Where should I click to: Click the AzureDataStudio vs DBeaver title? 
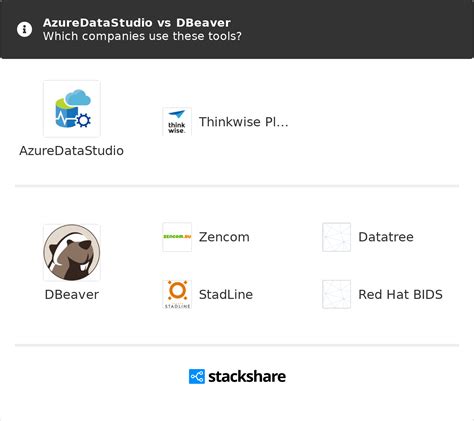coord(137,23)
